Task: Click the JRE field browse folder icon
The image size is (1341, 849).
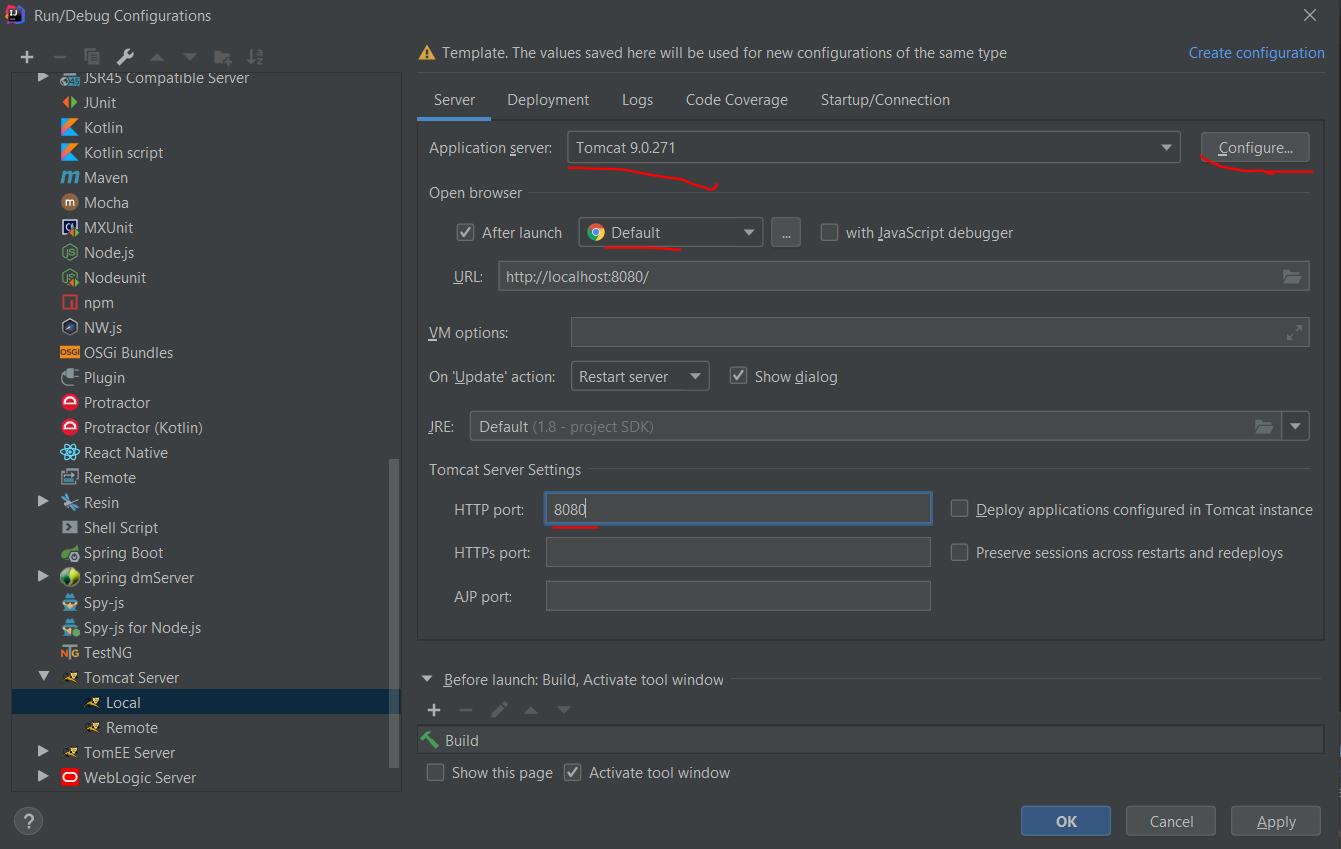Action: [x=1264, y=426]
